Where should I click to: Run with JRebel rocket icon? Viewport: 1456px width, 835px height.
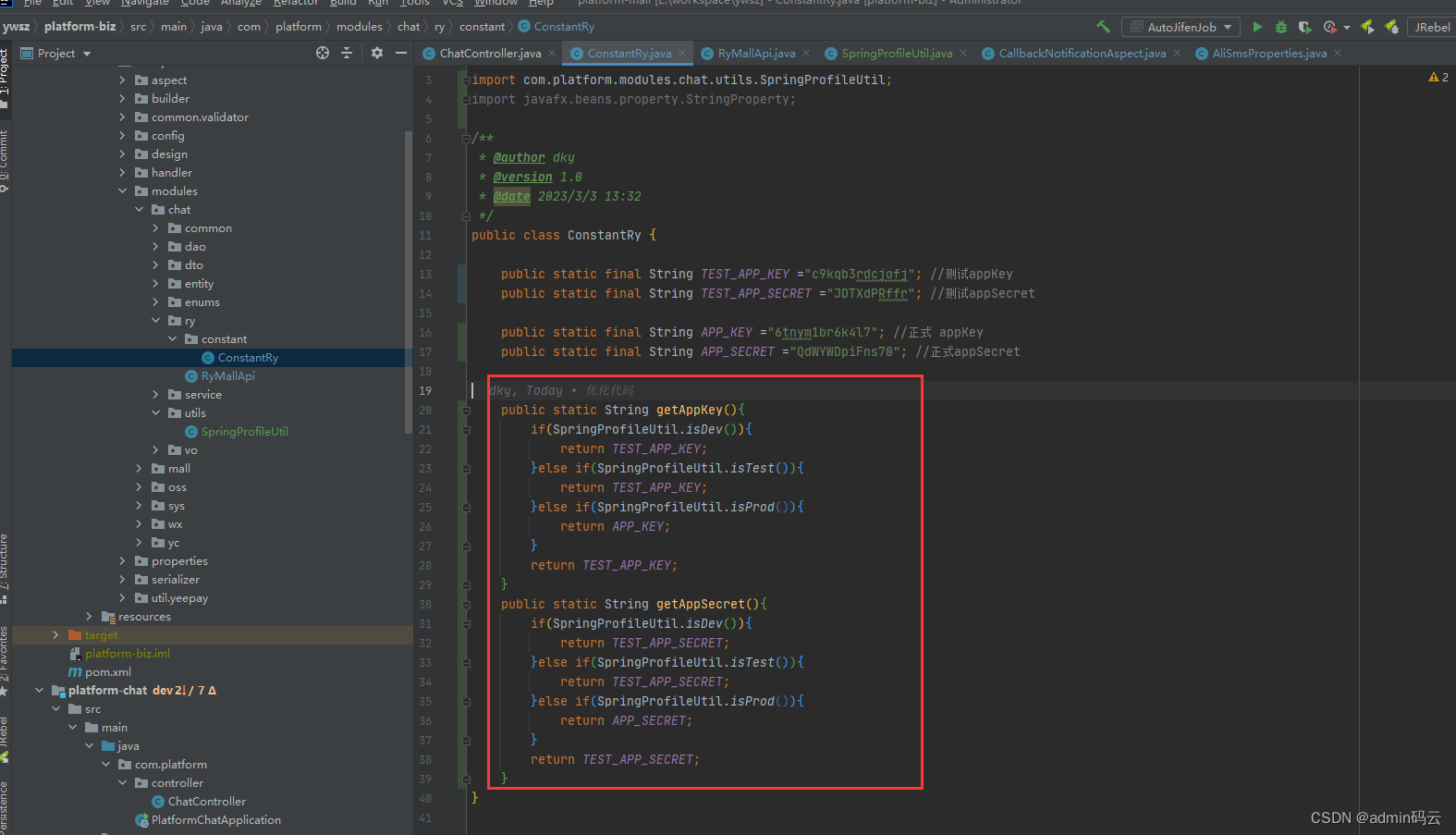(x=1367, y=27)
